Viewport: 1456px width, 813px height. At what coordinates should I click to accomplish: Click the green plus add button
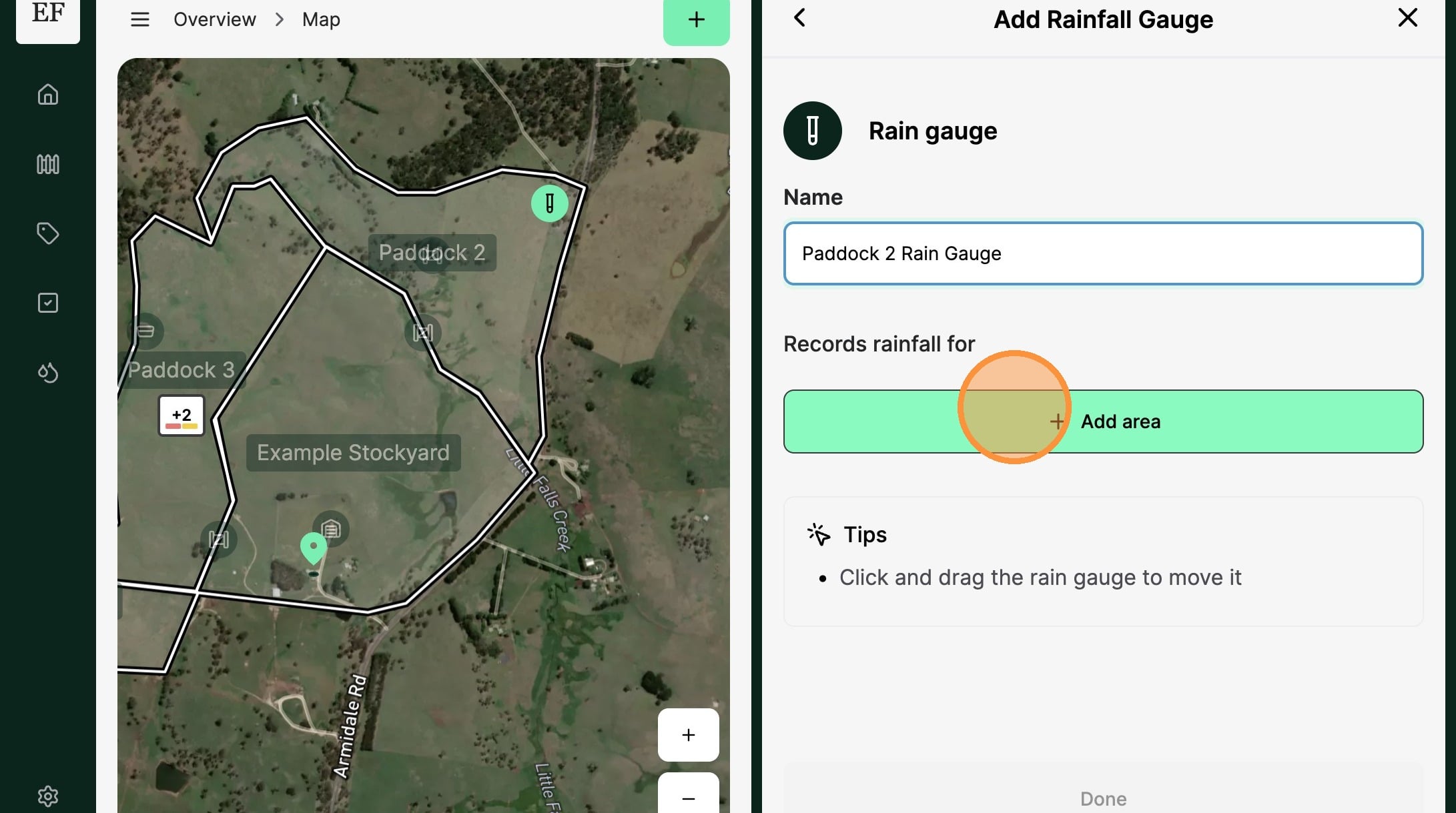697,20
